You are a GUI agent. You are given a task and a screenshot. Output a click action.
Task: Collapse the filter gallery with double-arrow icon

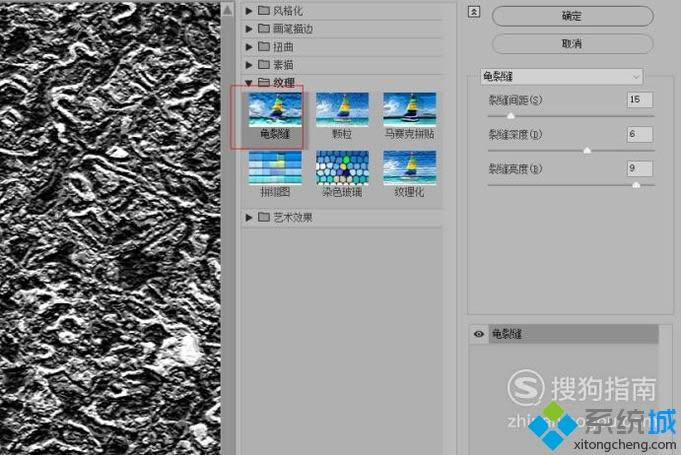(474, 12)
